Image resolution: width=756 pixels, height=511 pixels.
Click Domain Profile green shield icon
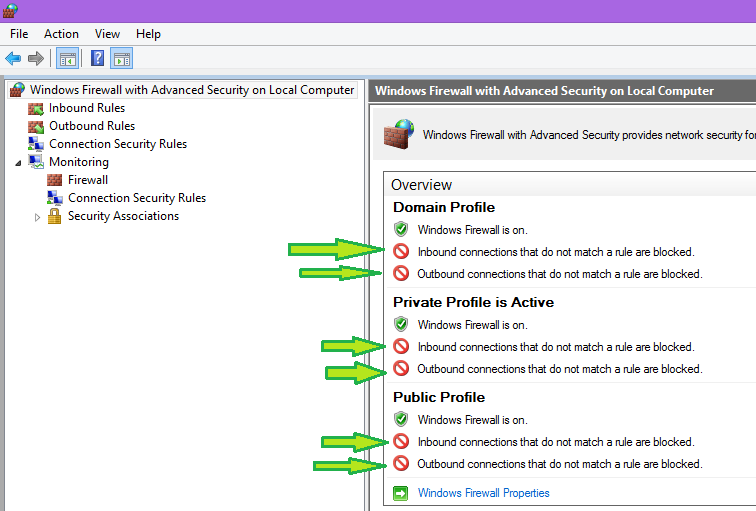[x=401, y=229]
